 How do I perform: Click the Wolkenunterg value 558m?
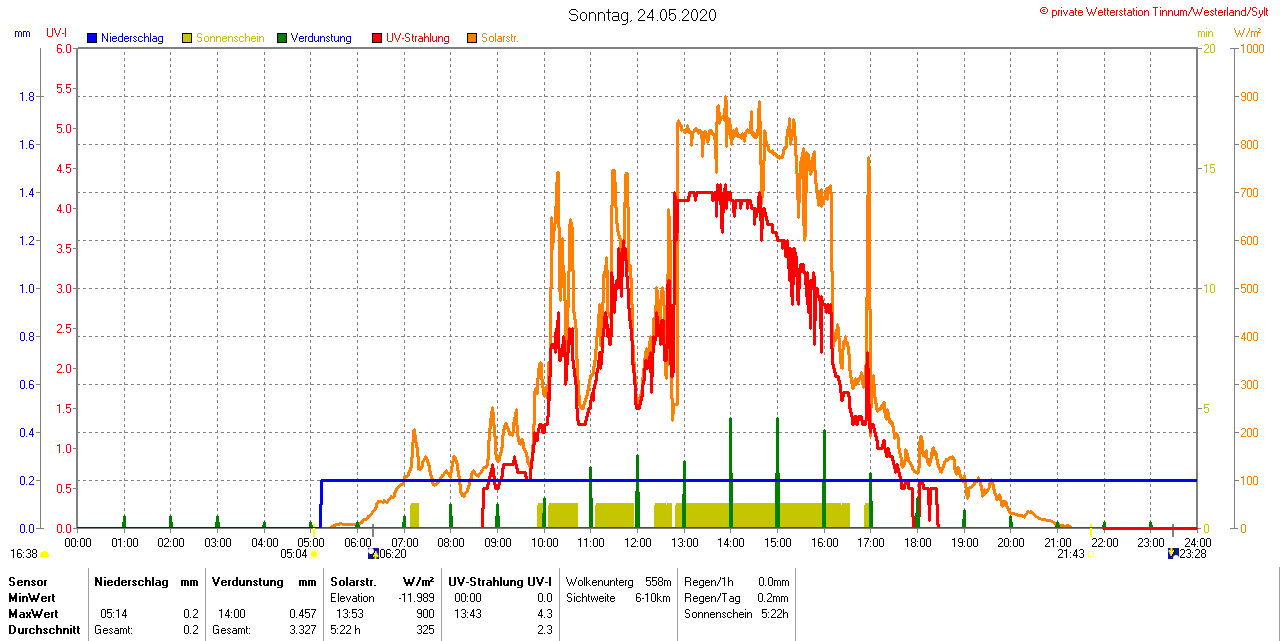click(x=658, y=581)
